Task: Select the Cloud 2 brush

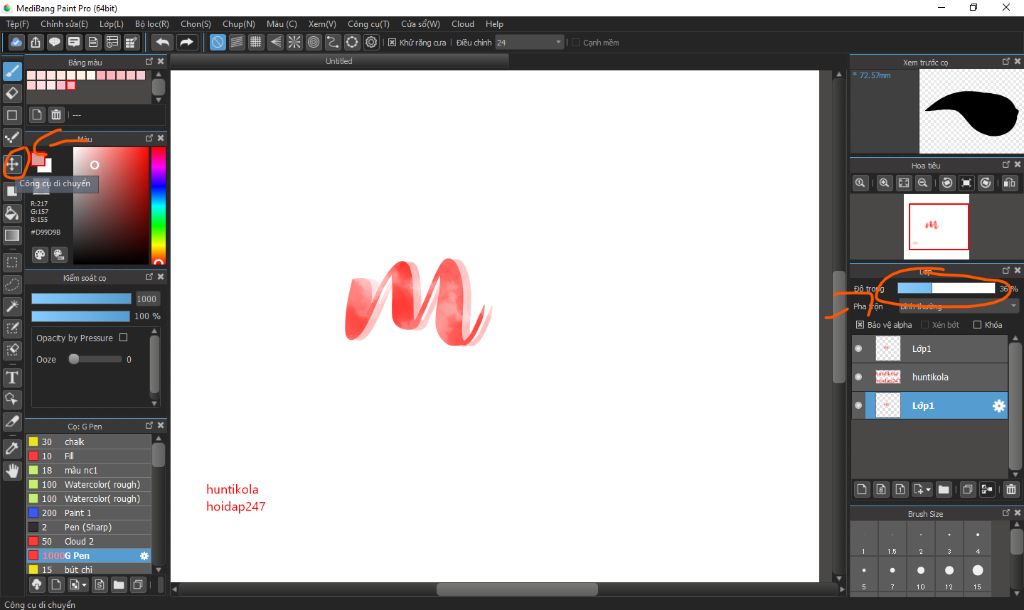Action: tap(89, 541)
